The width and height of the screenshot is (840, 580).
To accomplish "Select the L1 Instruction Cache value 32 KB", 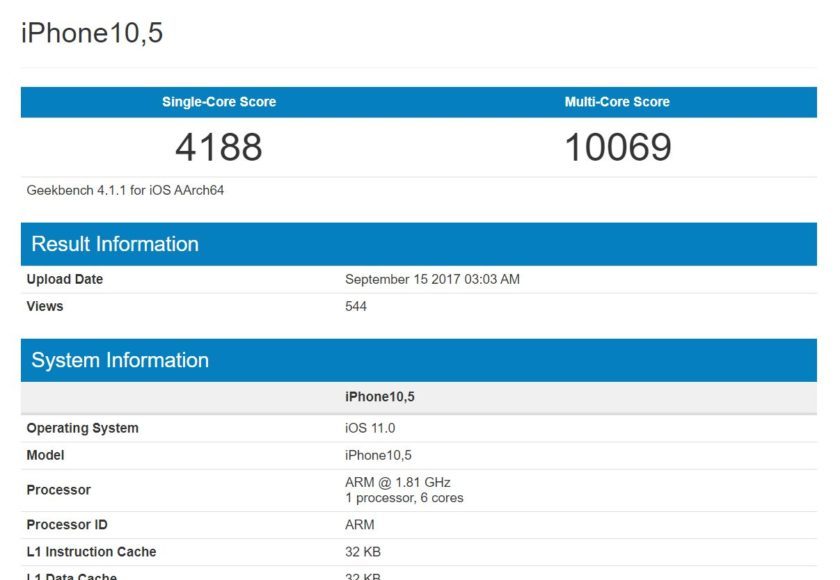I will 363,552.
